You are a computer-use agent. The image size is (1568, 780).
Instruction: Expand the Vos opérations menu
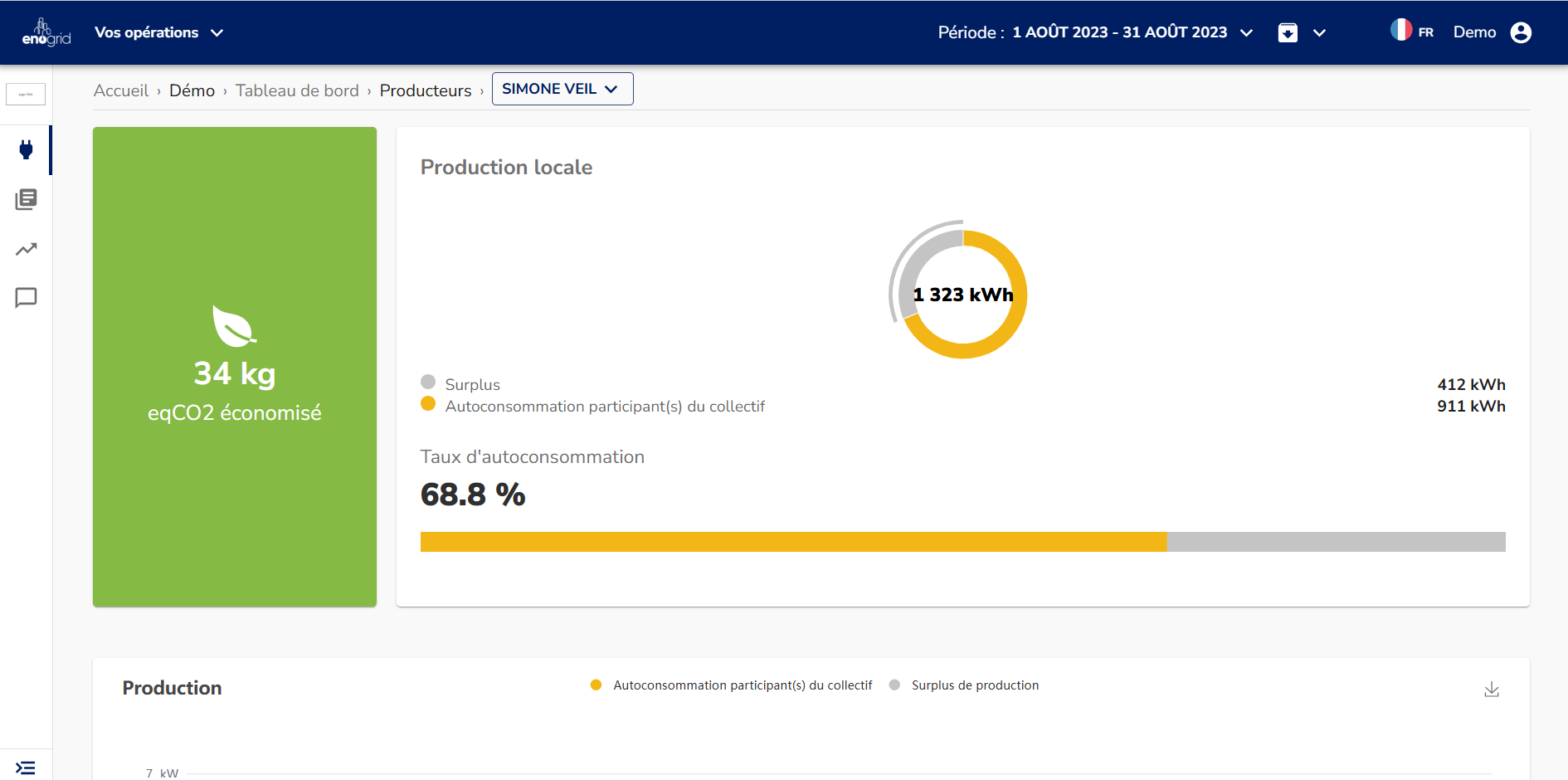158,32
